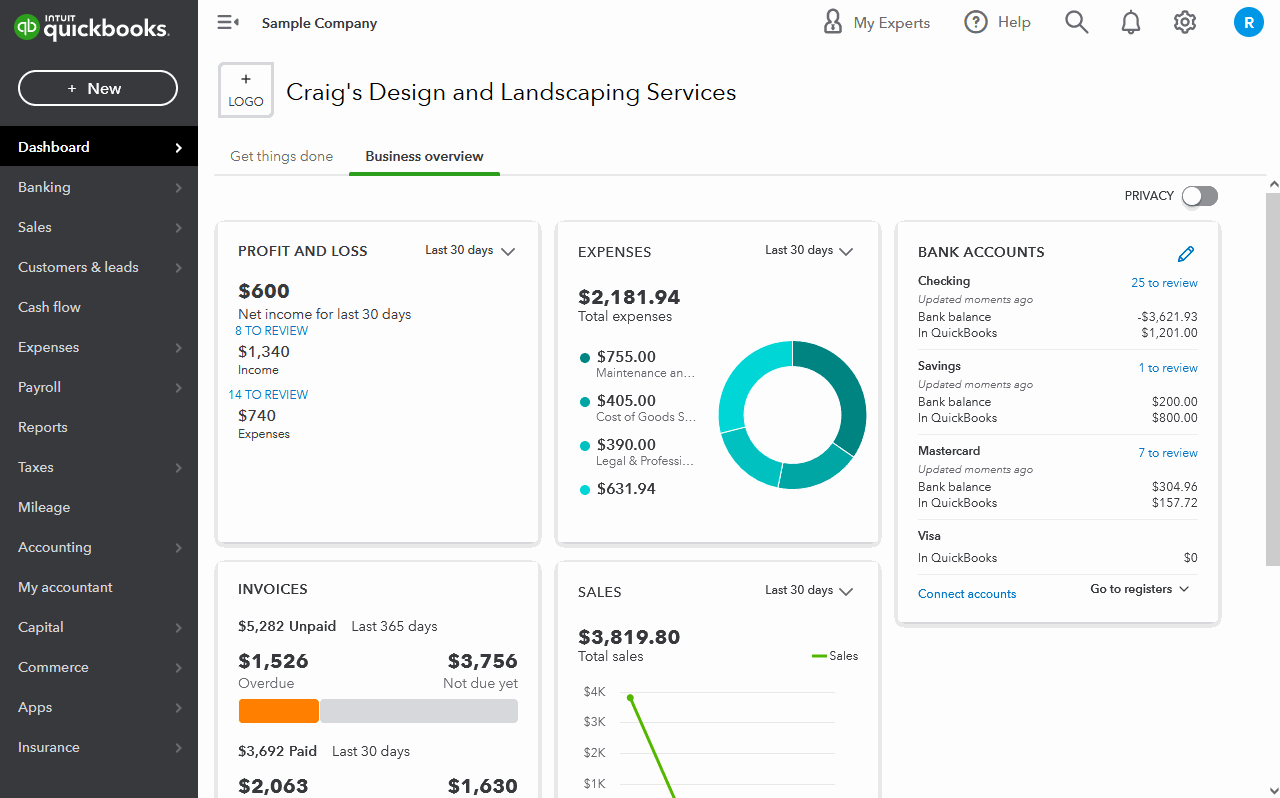Click the orange Overdue invoice bar
This screenshot has height=798, width=1280.
click(279, 711)
